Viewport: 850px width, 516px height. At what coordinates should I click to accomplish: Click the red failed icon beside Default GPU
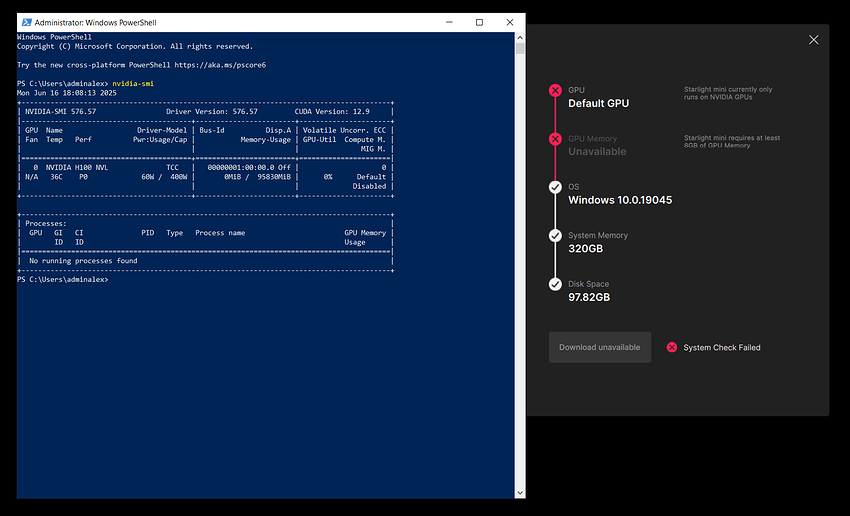(555, 91)
